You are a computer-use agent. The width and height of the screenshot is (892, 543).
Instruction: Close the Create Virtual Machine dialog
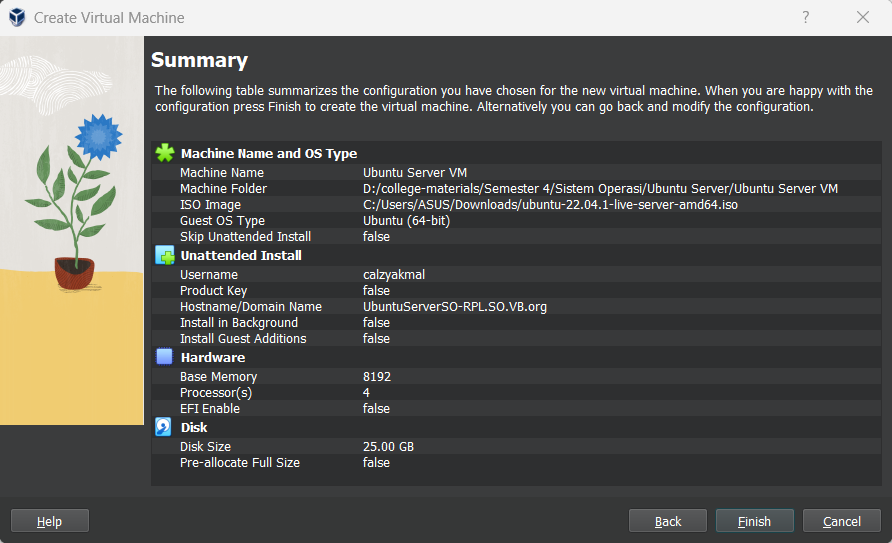point(862,18)
